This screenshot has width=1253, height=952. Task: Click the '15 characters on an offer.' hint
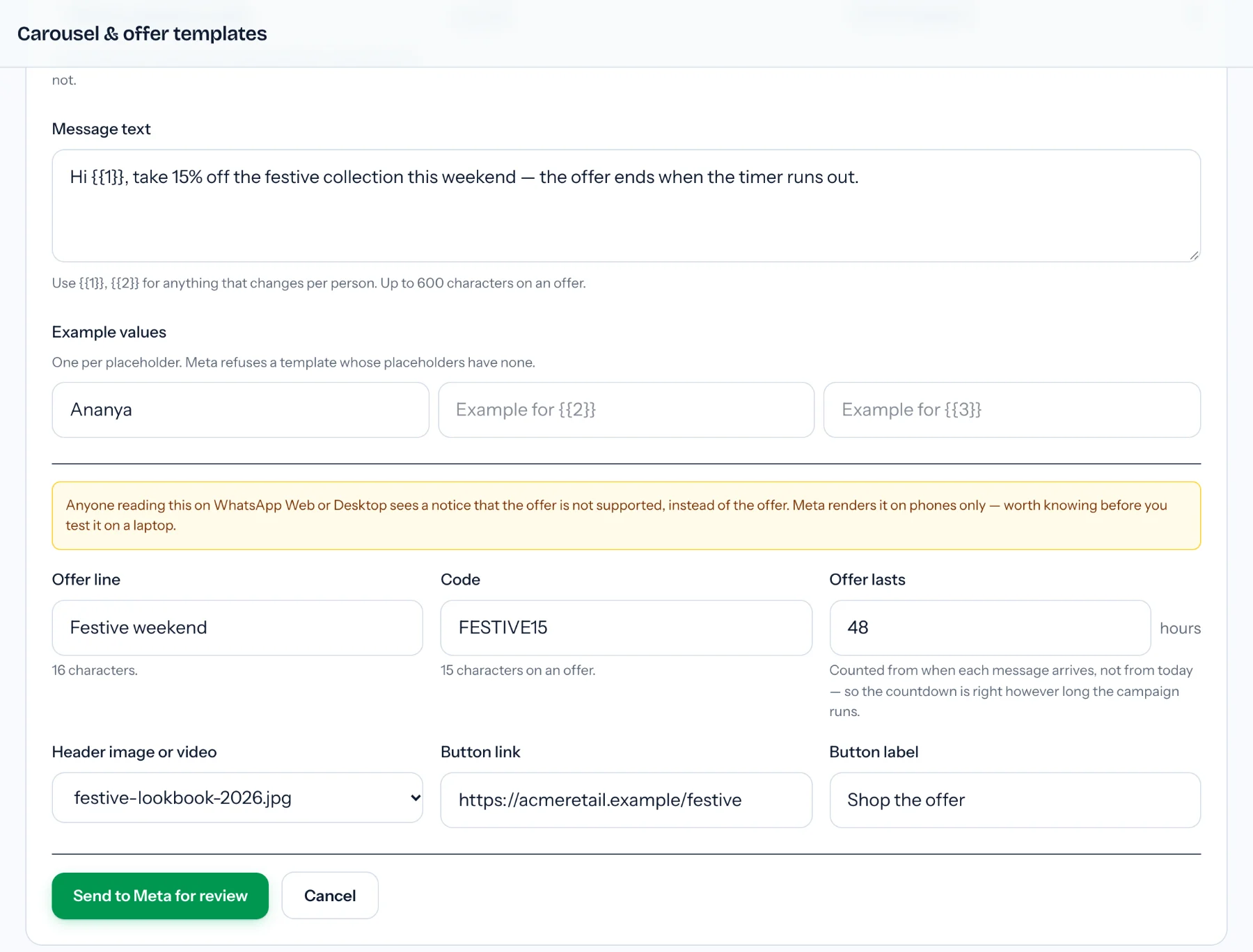[x=518, y=670]
